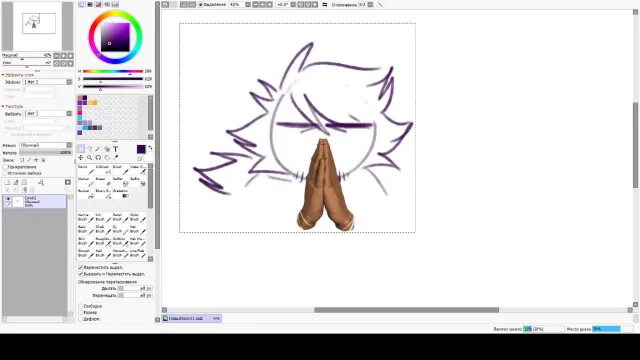The image size is (640, 360).
Task: Click the hue slider bar labeled H
Action: [x=113, y=71]
